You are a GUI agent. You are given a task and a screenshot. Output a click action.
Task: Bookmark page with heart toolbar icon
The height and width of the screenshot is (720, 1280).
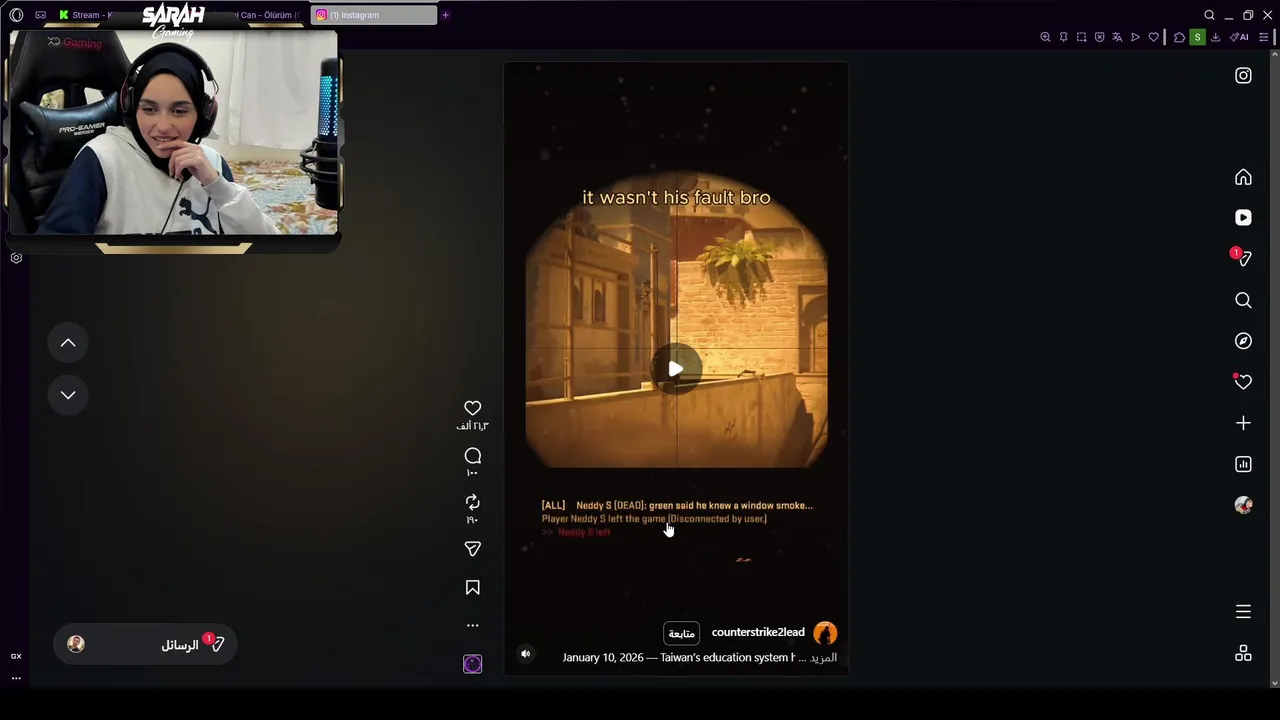(x=1153, y=37)
